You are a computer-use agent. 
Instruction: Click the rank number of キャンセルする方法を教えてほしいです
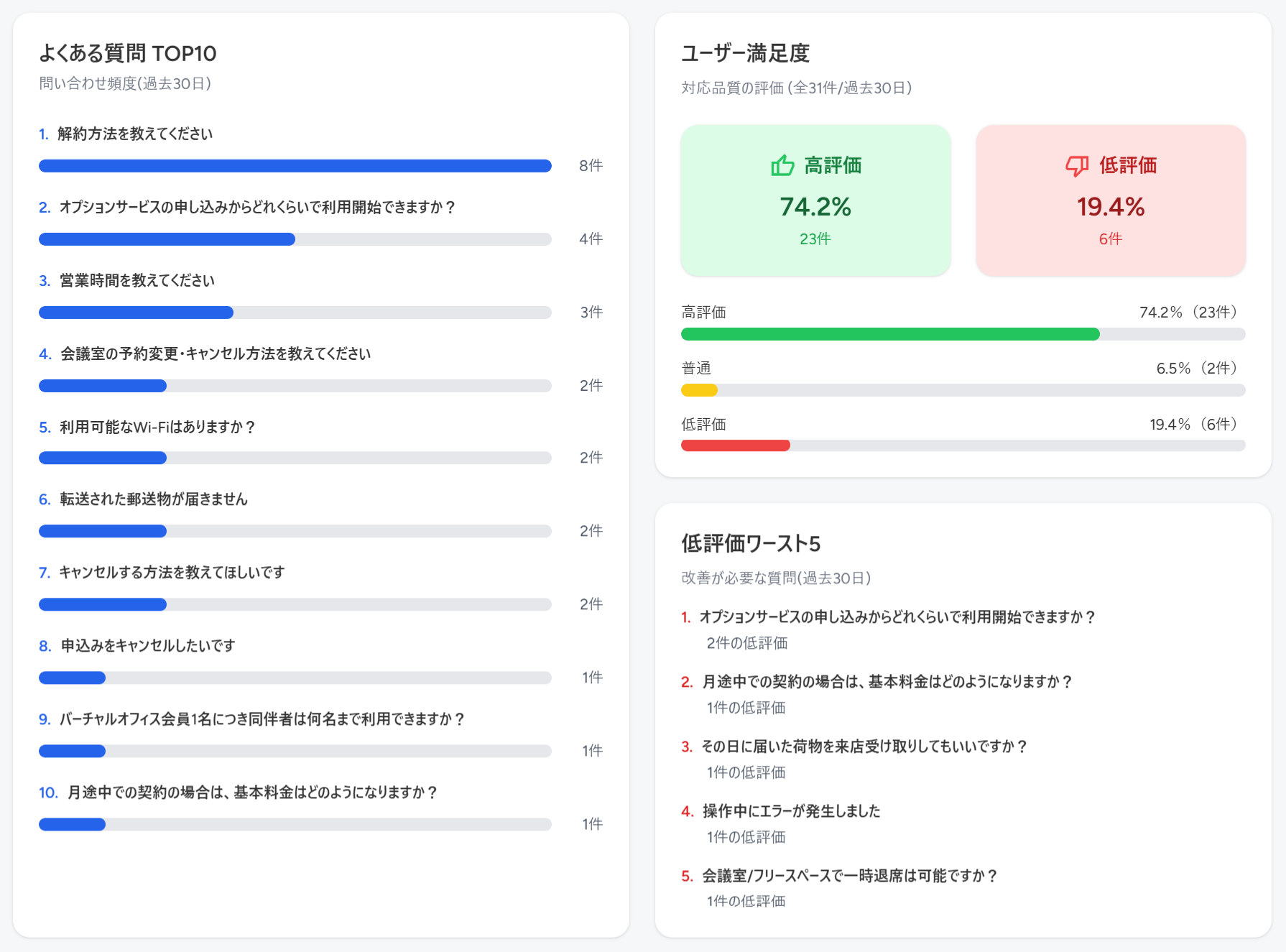pyautogui.click(x=43, y=573)
